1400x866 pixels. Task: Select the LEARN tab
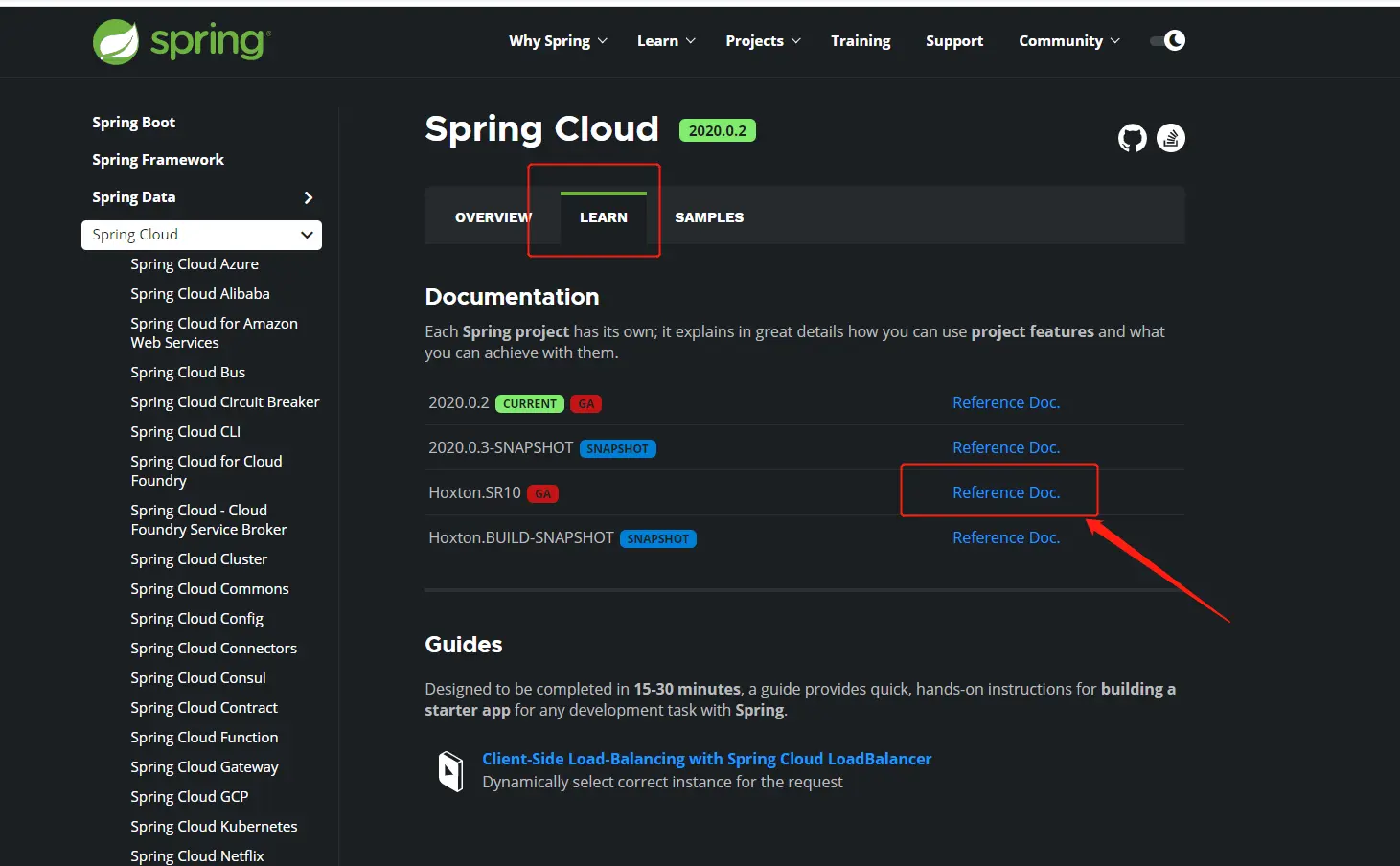coord(604,217)
